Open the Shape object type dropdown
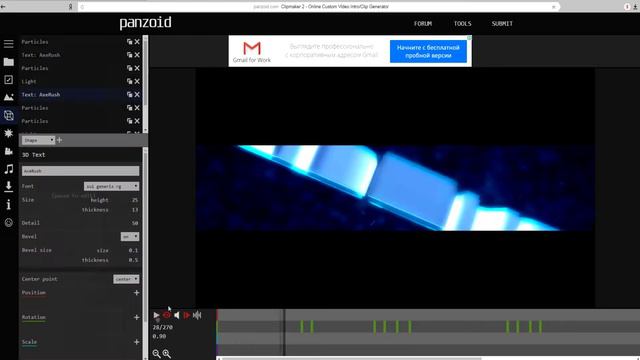The width and height of the screenshot is (640, 360). pos(38,140)
